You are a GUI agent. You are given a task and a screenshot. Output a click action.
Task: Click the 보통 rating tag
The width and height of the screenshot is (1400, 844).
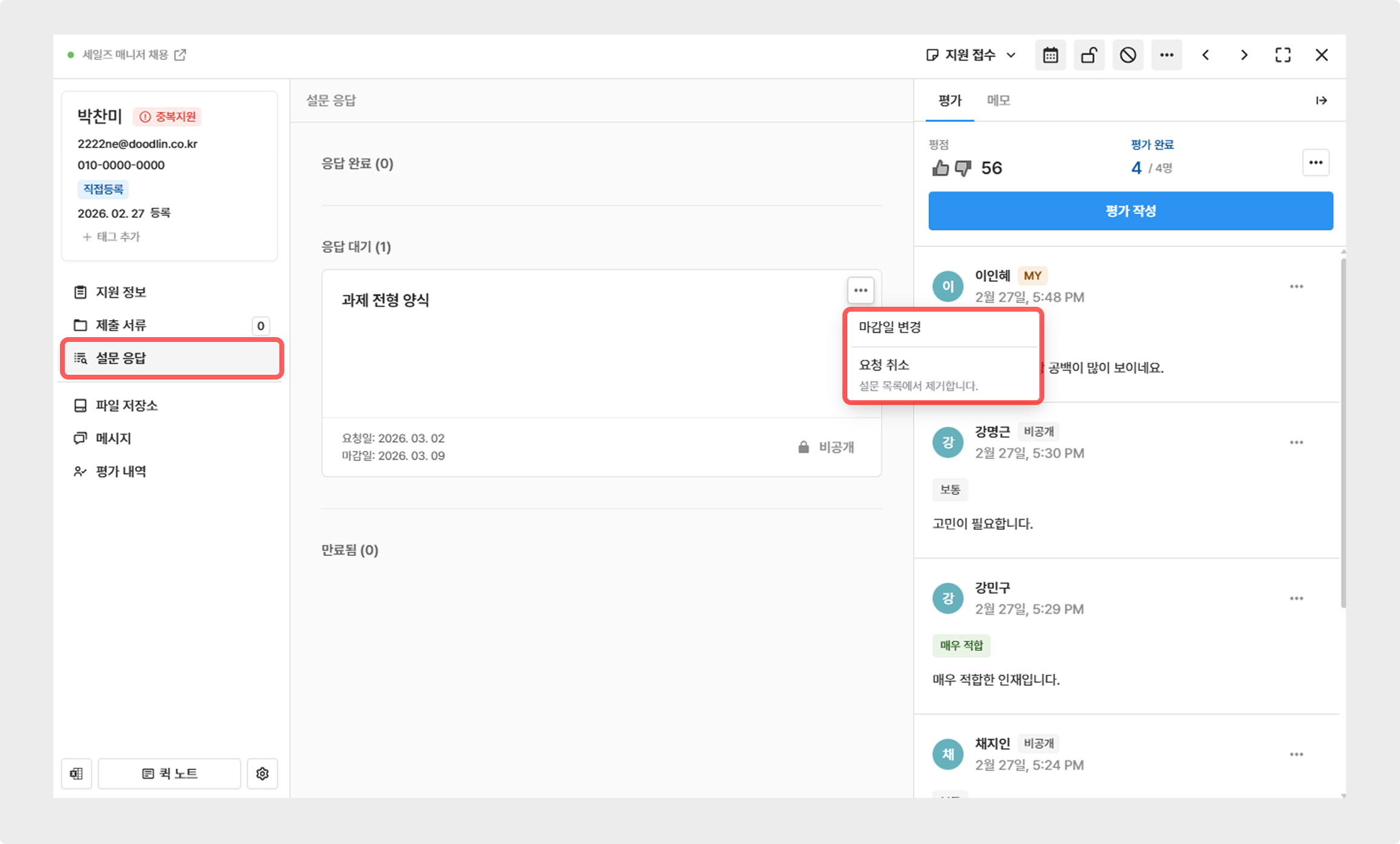(x=950, y=489)
